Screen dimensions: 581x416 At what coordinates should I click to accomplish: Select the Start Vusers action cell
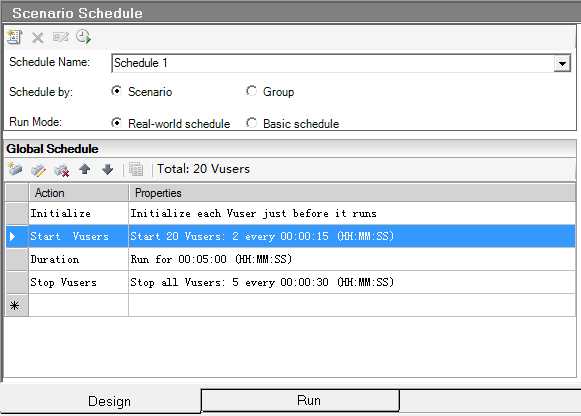pos(79,236)
